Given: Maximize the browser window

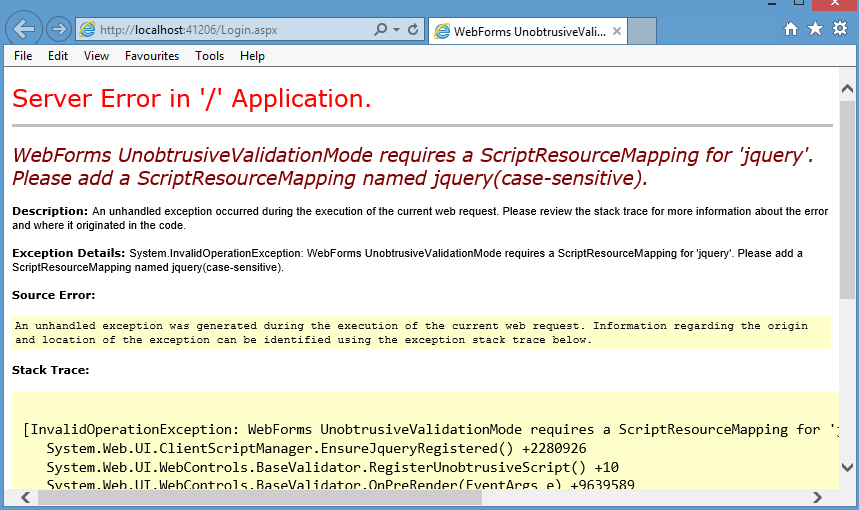Looking at the screenshot, I should [x=799, y=3].
